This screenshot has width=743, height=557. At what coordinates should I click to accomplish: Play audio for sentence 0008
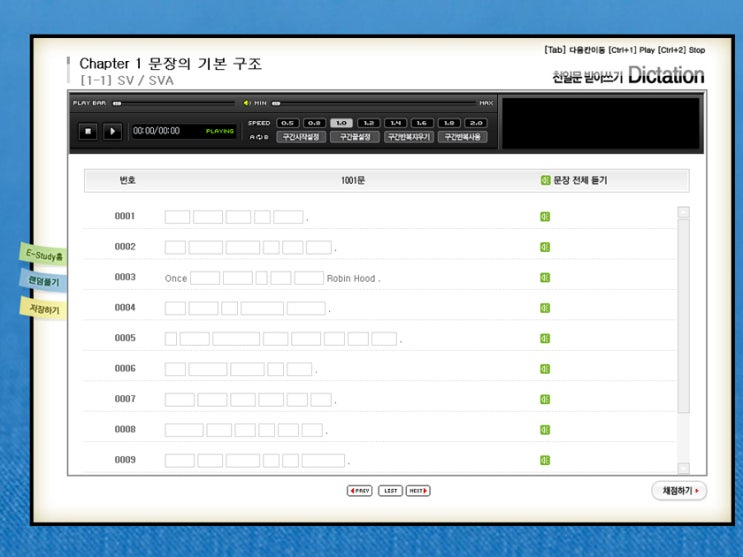[545, 430]
